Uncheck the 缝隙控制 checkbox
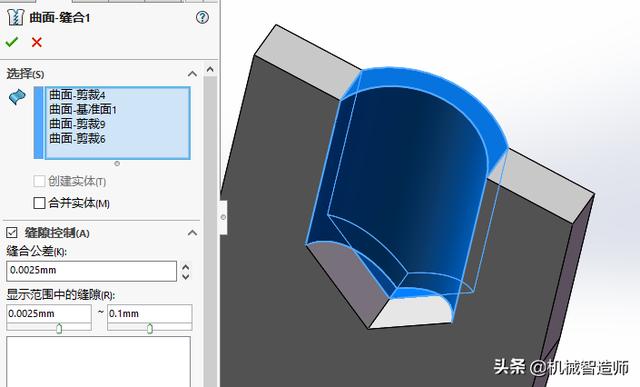The height and width of the screenshot is (387, 640). click(12, 233)
